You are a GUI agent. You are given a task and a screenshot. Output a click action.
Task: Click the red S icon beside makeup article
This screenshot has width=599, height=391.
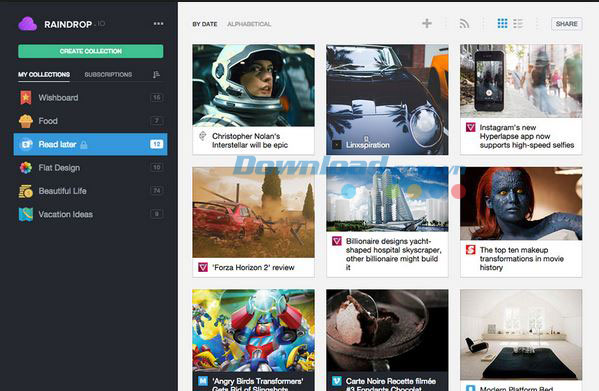[471, 250]
